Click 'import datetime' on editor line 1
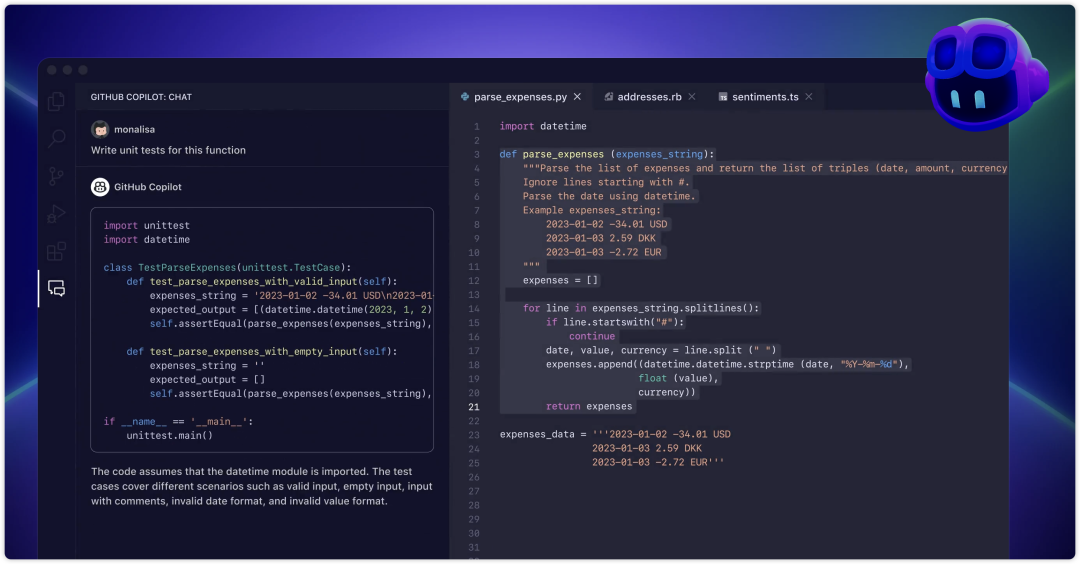 tap(543, 126)
